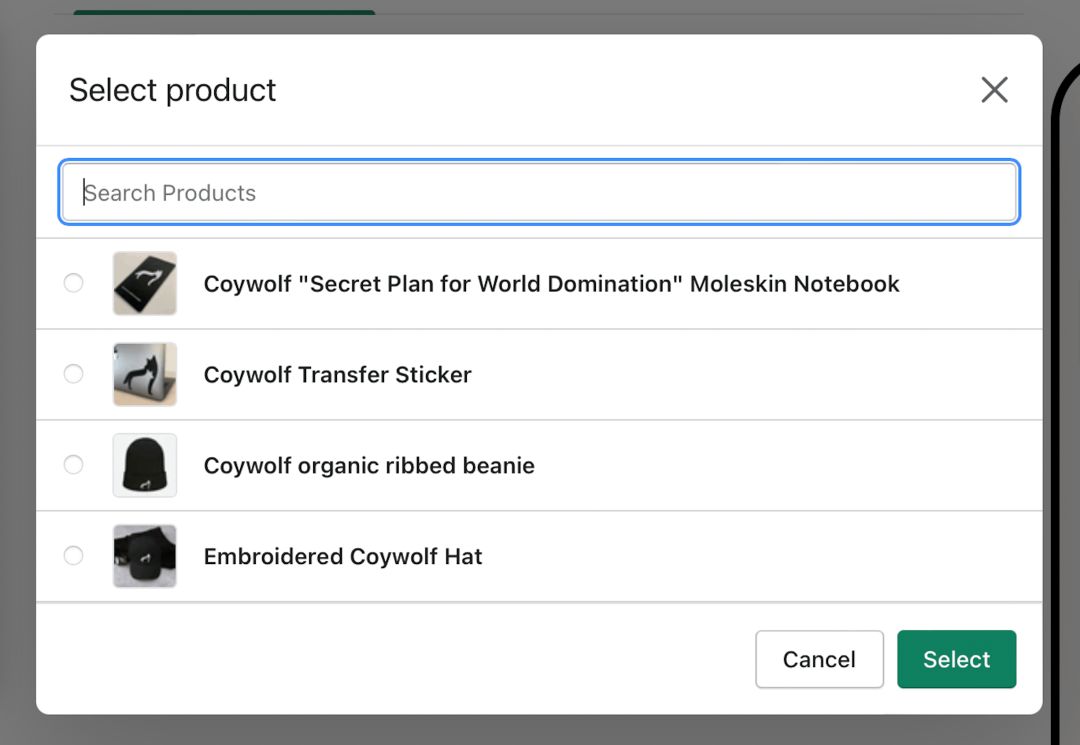Click the Embroidered Hat product thumbnail
This screenshot has width=1080, height=745.
145,556
